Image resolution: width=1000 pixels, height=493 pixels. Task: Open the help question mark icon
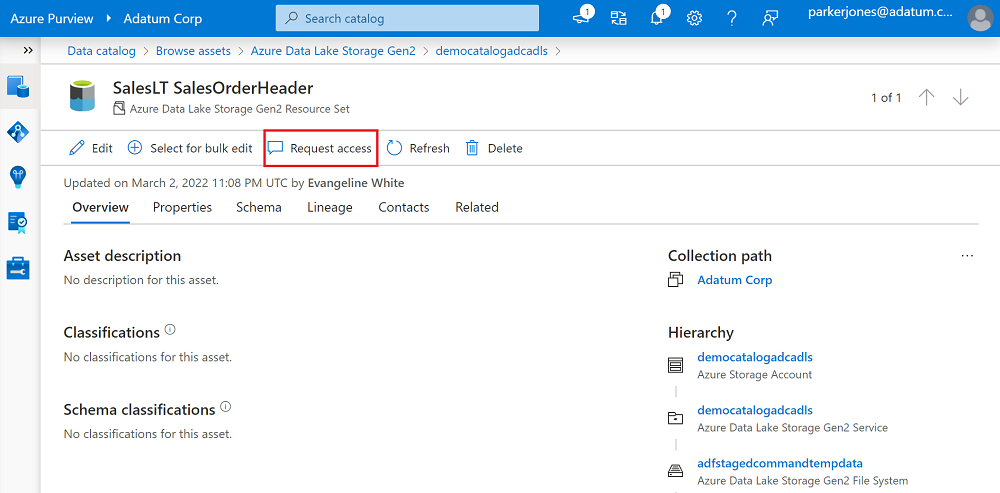(732, 18)
